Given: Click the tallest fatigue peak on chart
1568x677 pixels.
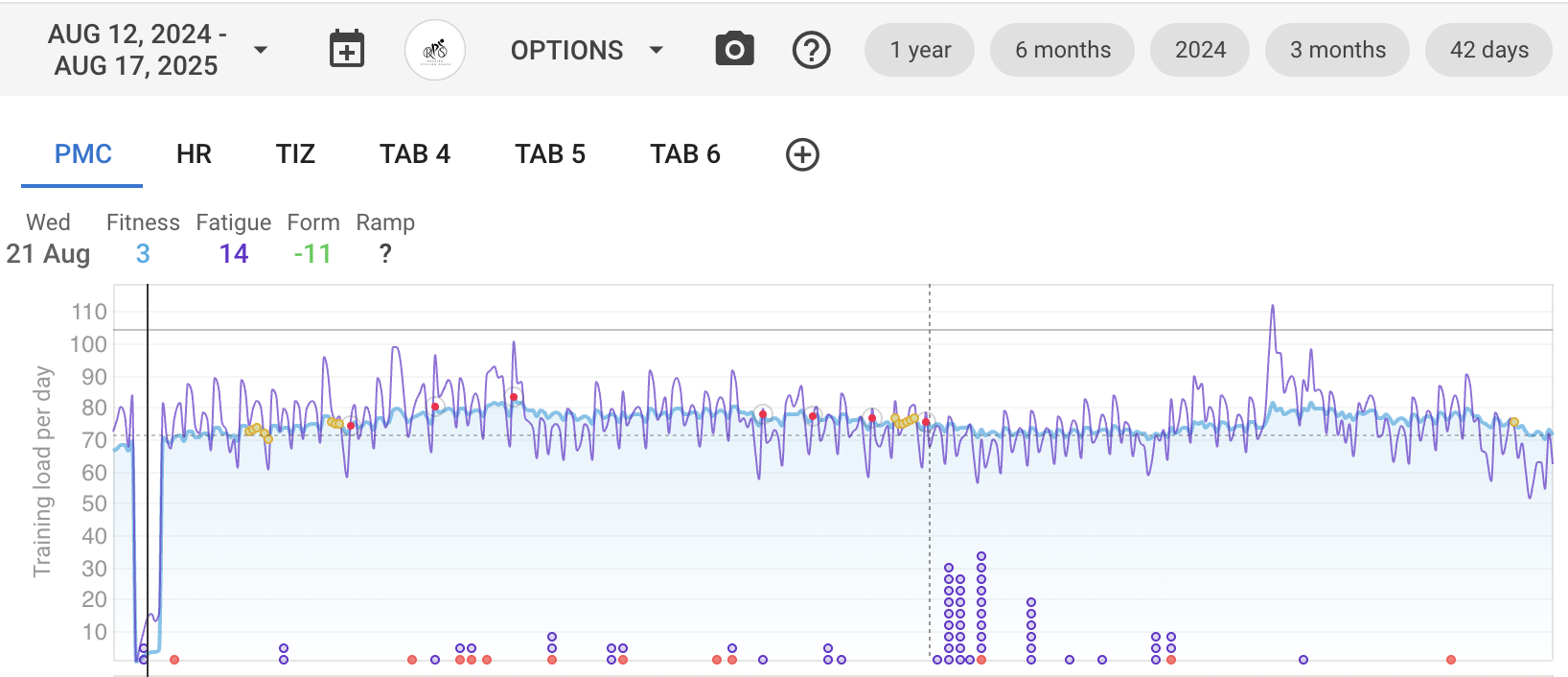Looking at the screenshot, I should point(1272,307).
